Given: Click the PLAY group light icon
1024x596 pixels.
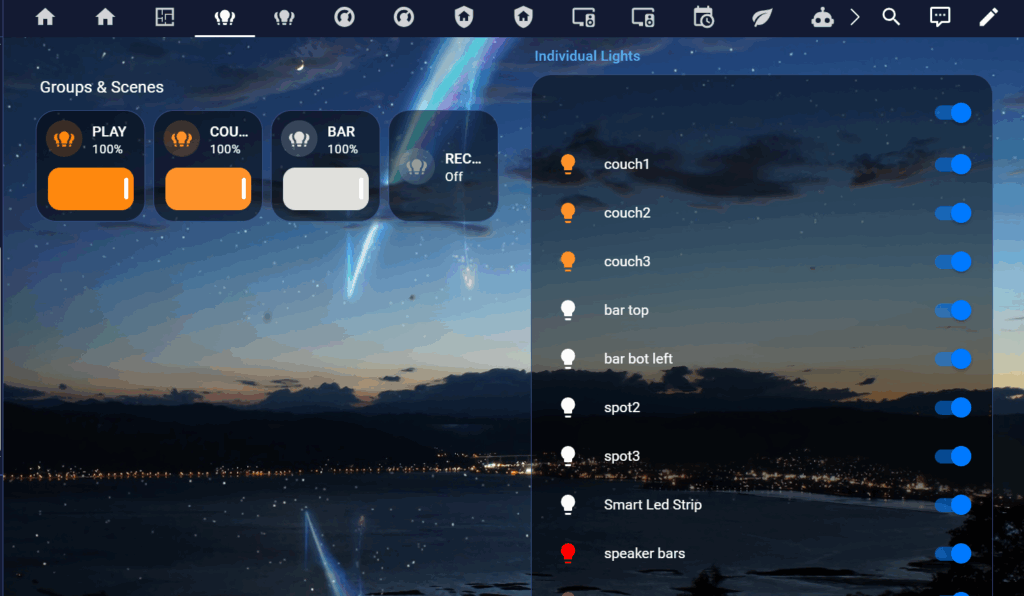Looking at the screenshot, I should [x=64, y=138].
